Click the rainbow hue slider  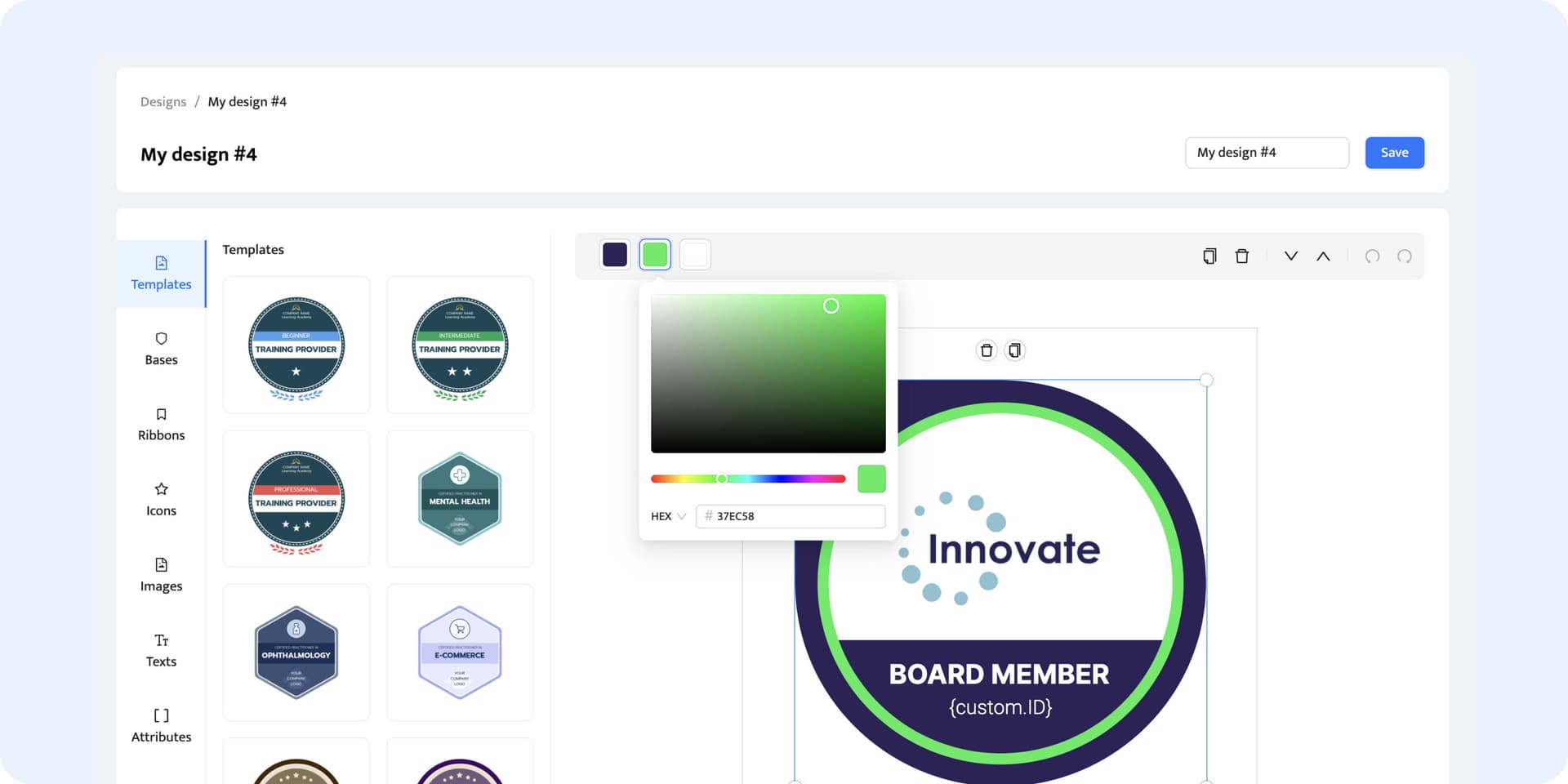(x=747, y=479)
